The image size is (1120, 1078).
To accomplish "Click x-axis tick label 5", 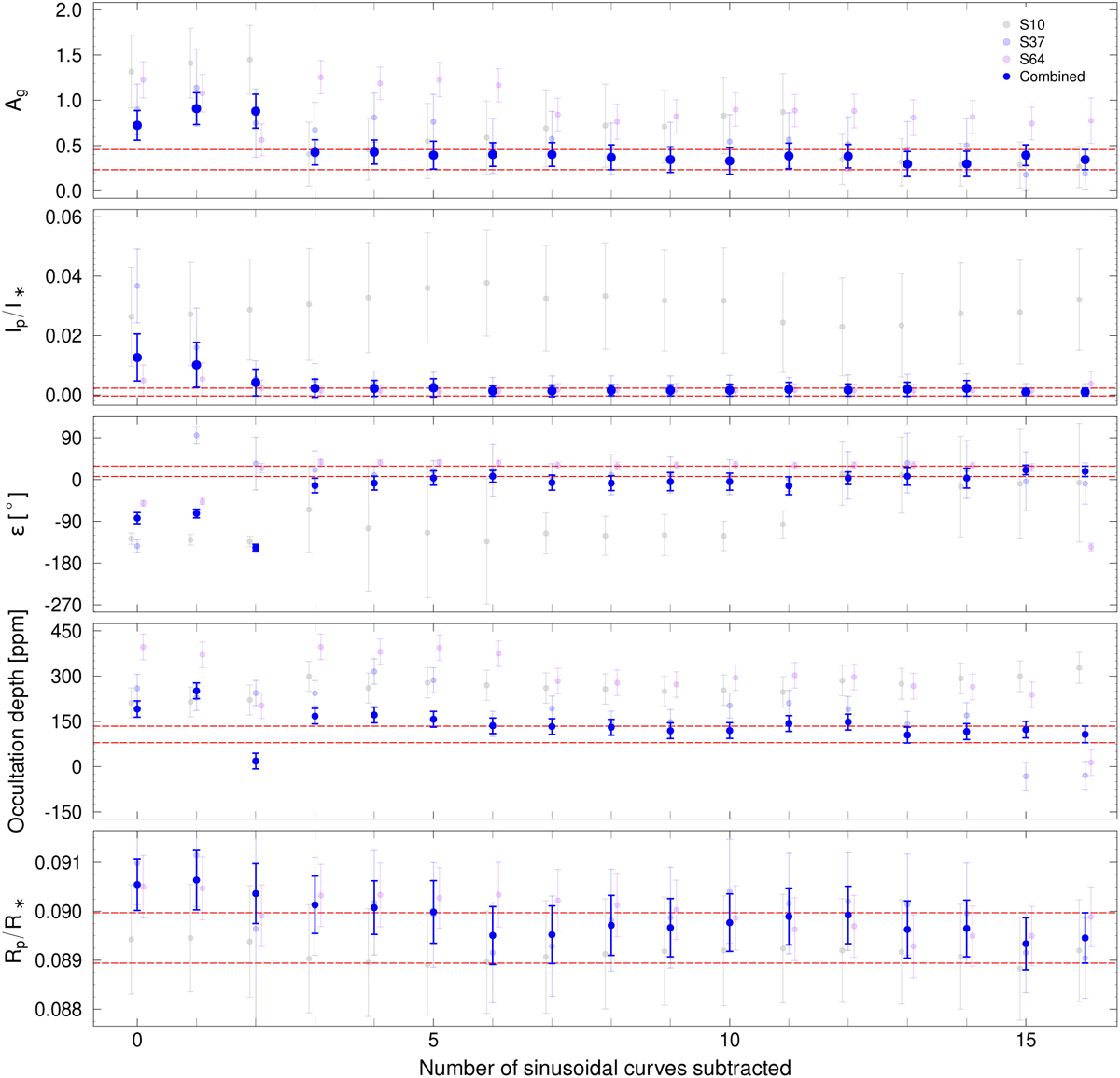I will 433,1041.
